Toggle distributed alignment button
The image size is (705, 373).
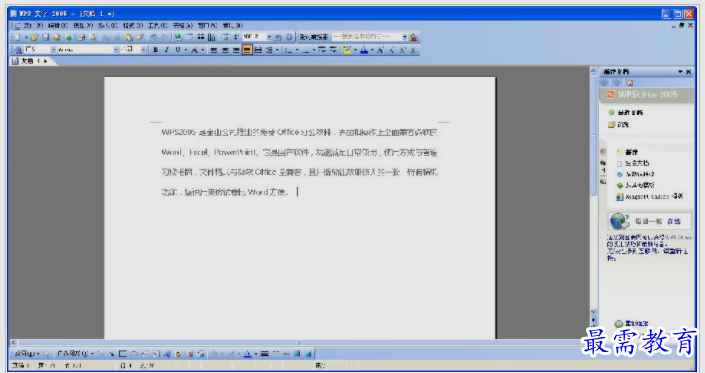pos(258,50)
